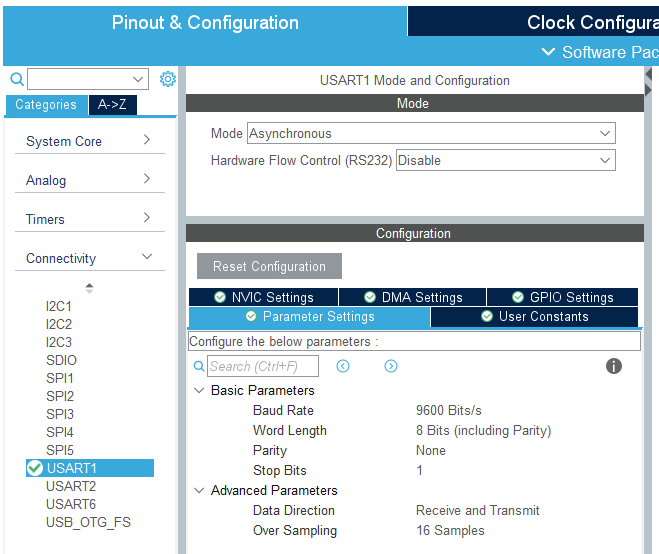The height and width of the screenshot is (554, 659).
Task: Open the gear settings icon above the categories
Action: pos(168,79)
